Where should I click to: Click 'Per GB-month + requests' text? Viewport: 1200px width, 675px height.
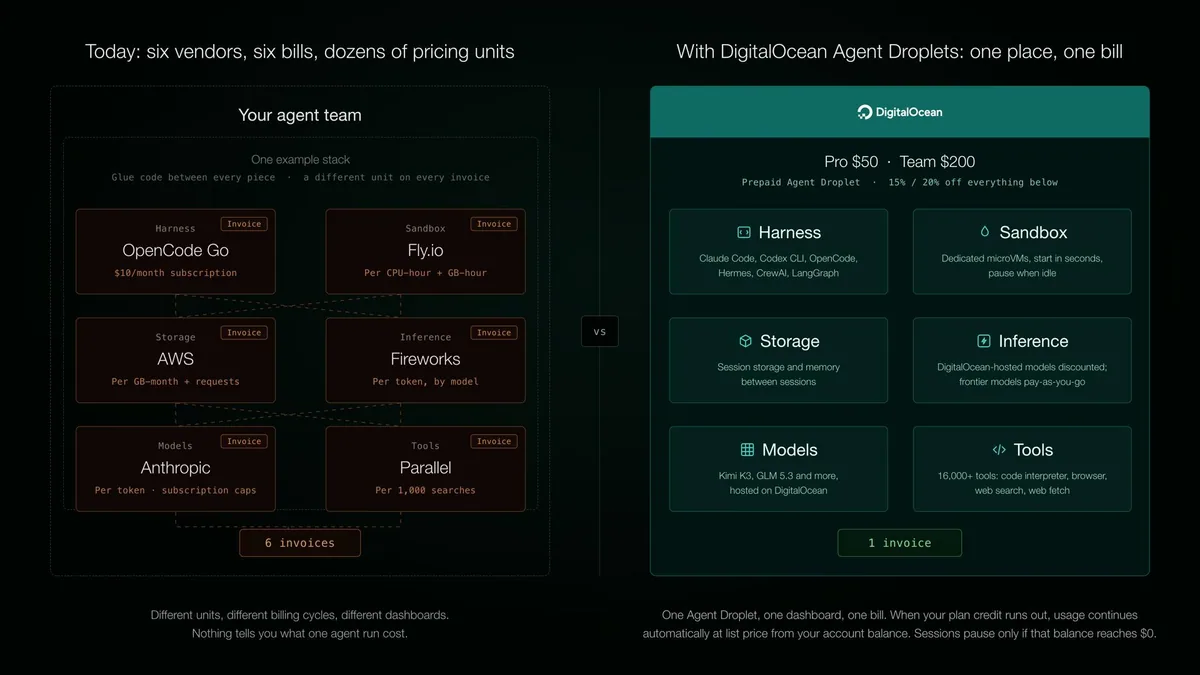176,382
